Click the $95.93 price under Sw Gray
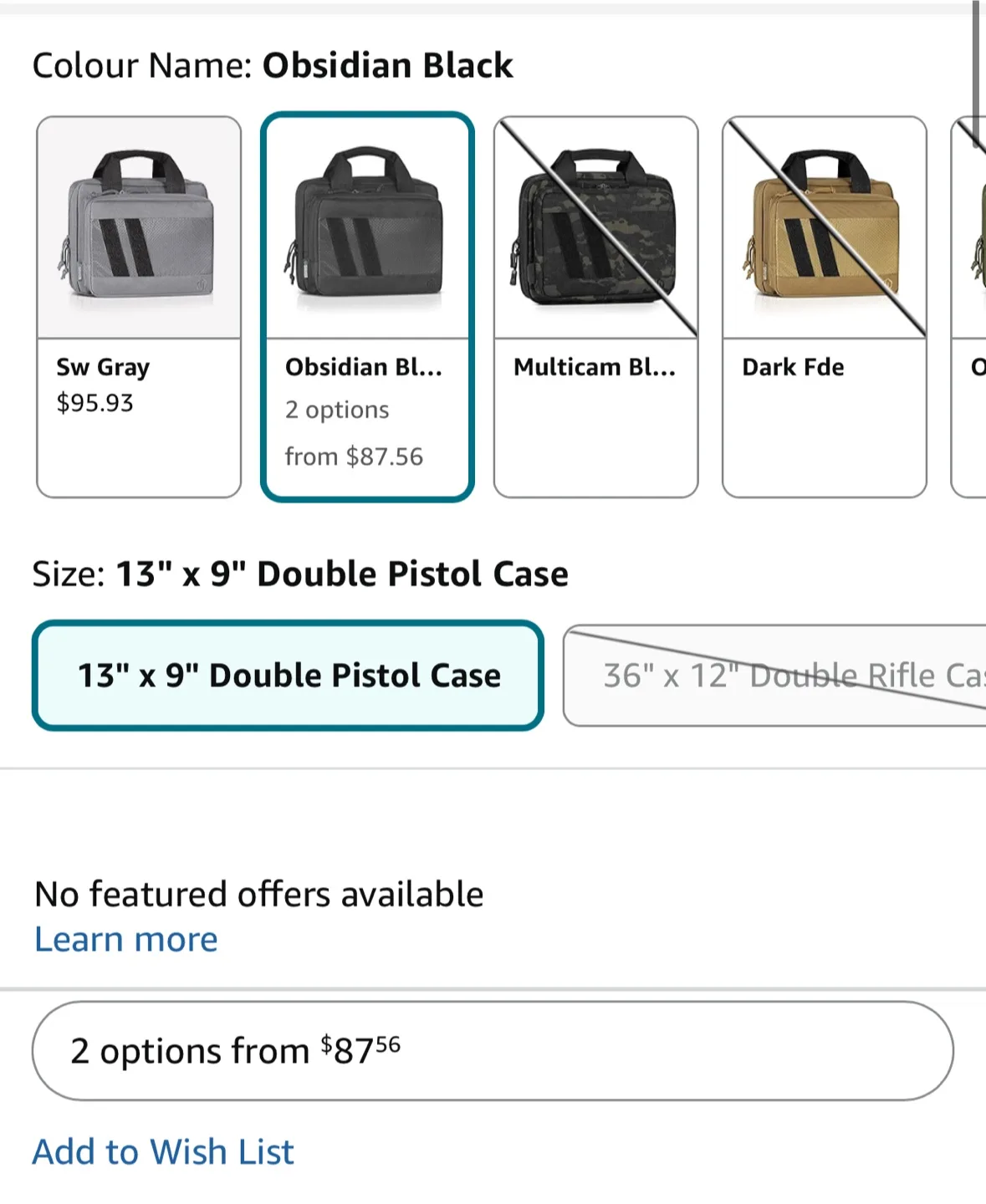This screenshot has width=986, height=1204. click(94, 403)
